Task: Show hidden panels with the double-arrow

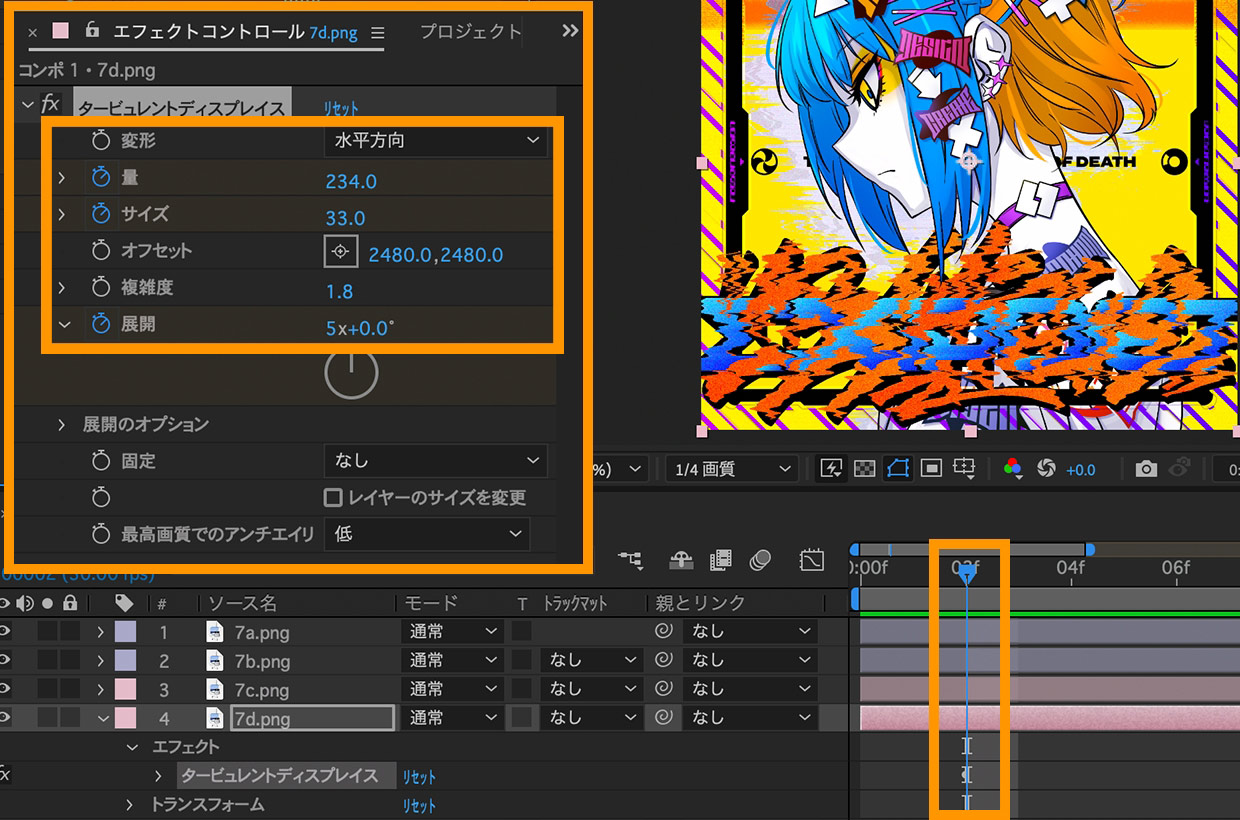Action: click(570, 31)
